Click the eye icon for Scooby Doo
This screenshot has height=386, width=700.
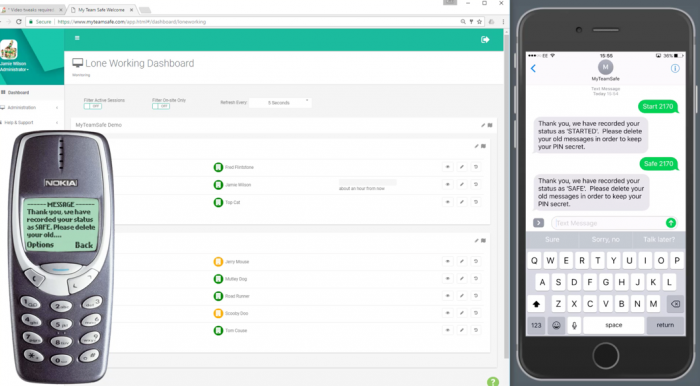tap(447, 313)
